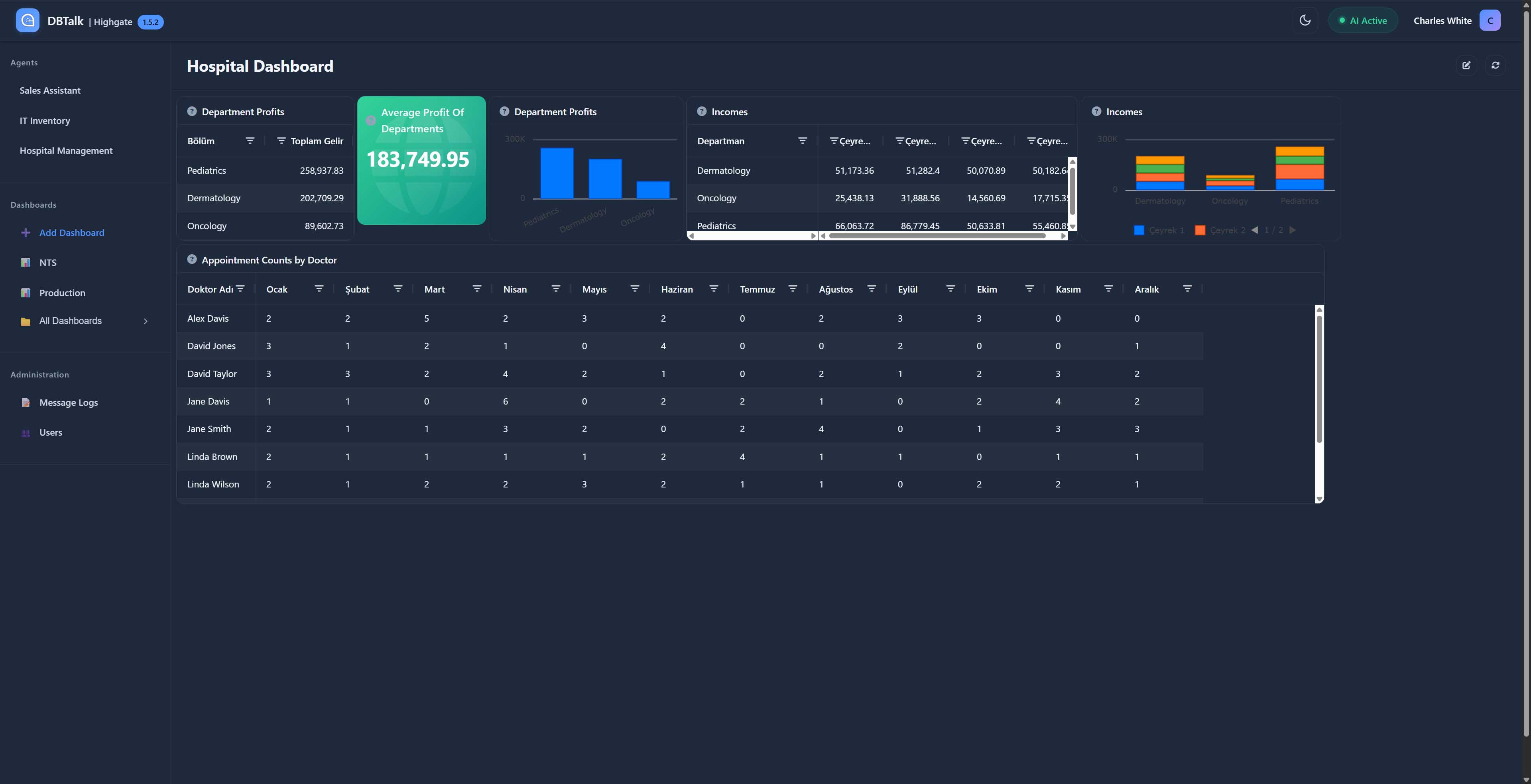The height and width of the screenshot is (784, 1531).
Task: Click Charles White user avatar
Action: pyautogui.click(x=1490, y=20)
